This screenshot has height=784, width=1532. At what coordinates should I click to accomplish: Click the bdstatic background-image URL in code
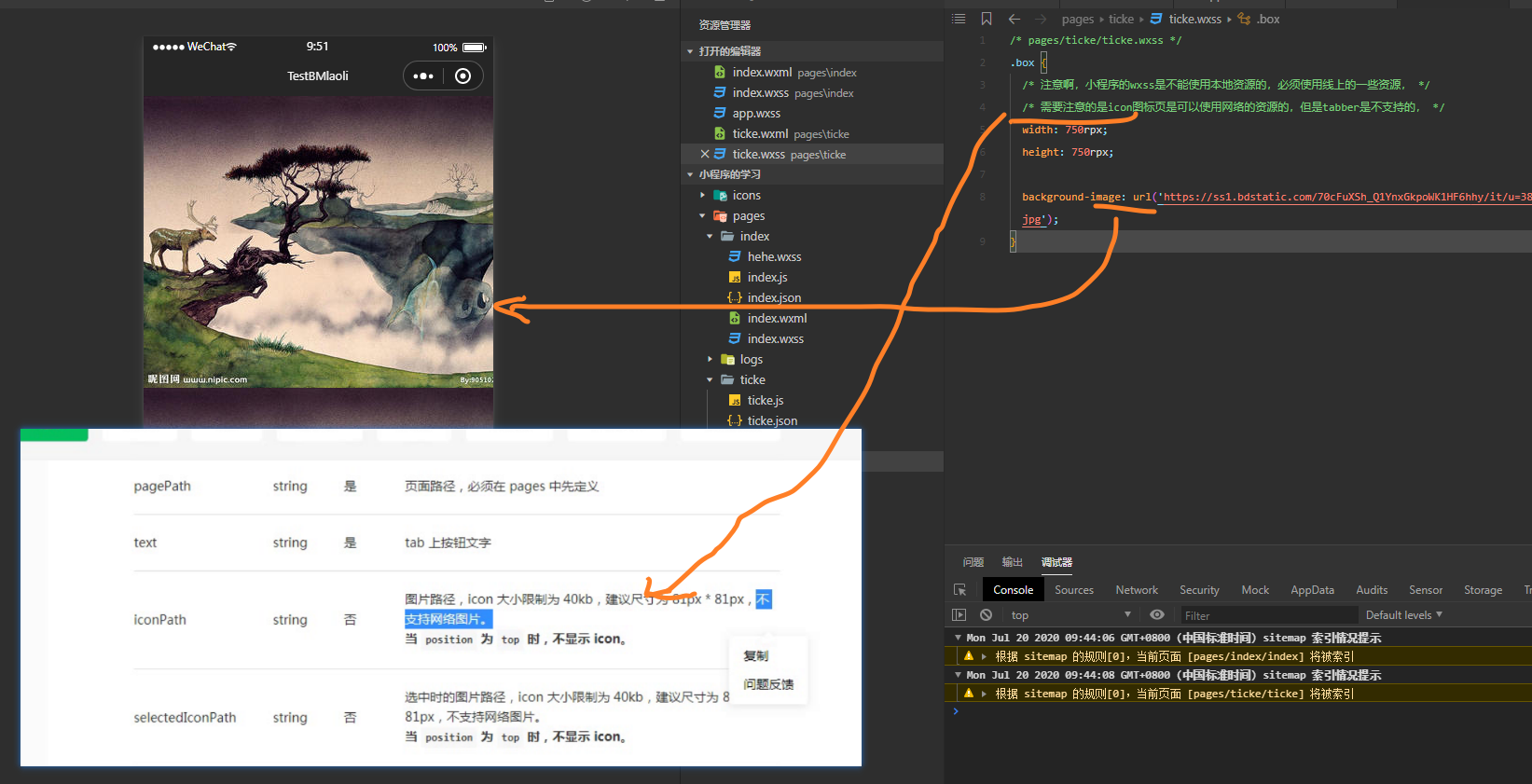coord(1346,197)
